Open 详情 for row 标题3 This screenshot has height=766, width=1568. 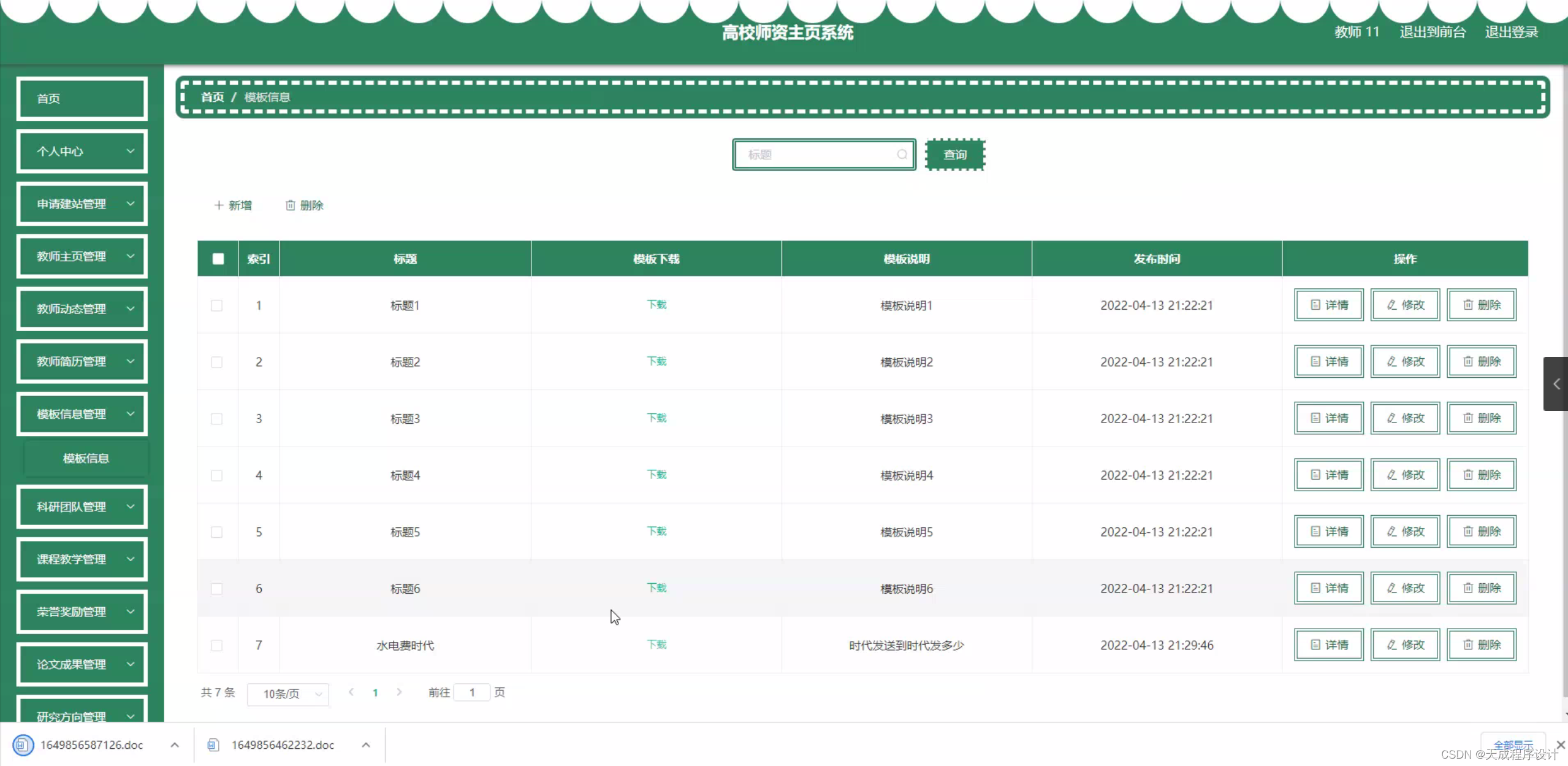pyautogui.click(x=1329, y=418)
